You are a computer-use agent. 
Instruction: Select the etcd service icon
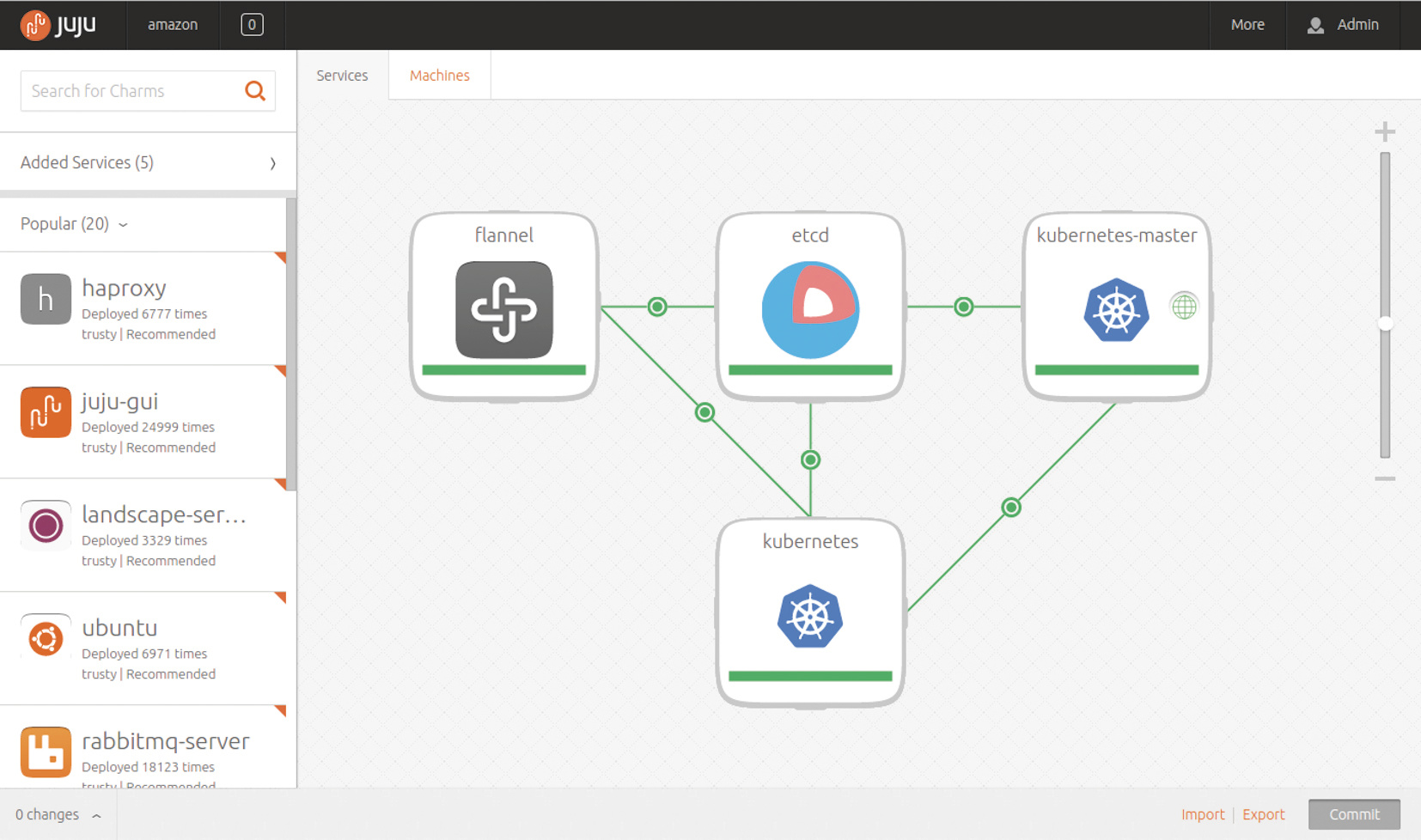809,309
